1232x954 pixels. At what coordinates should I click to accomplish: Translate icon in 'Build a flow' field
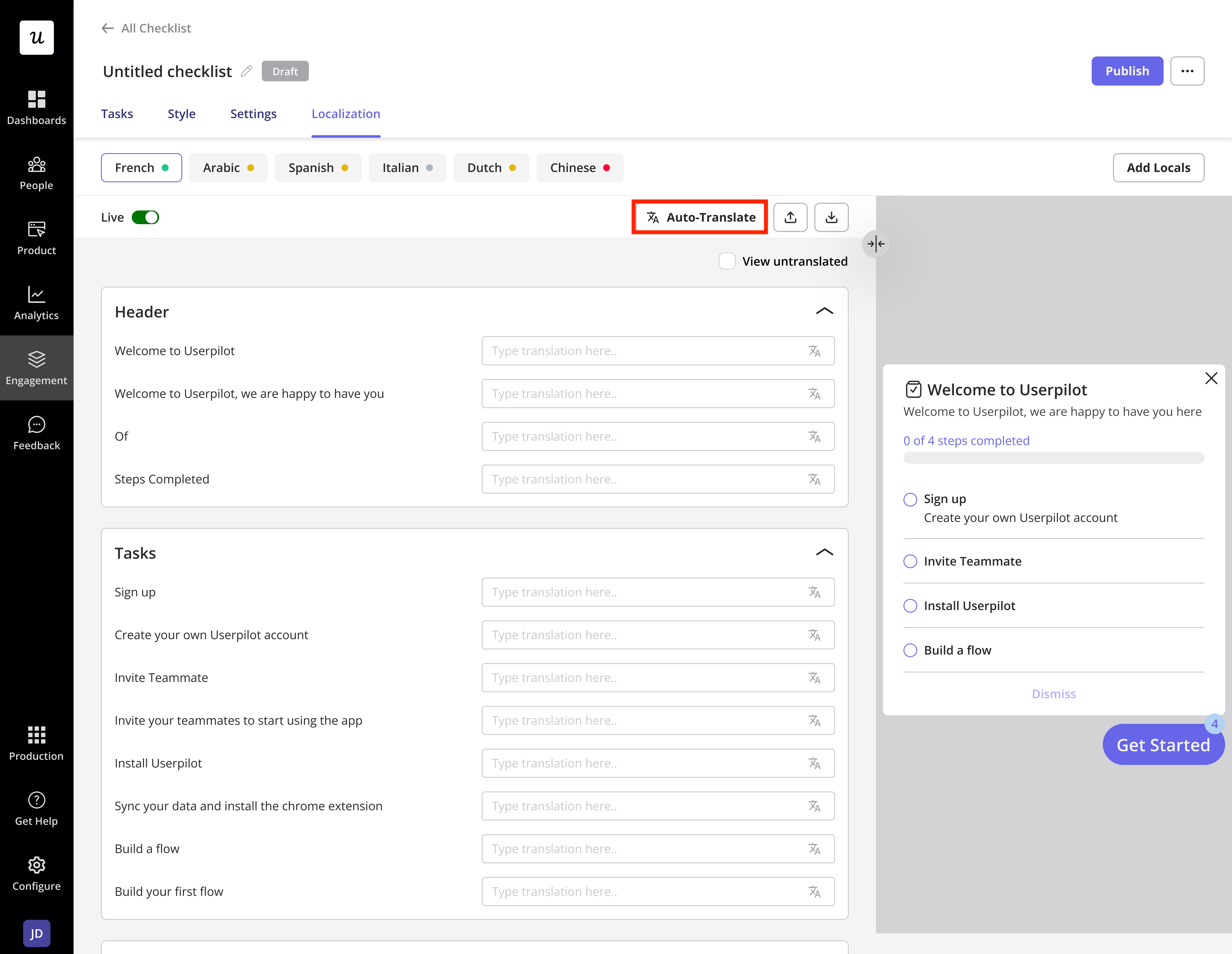click(x=814, y=849)
